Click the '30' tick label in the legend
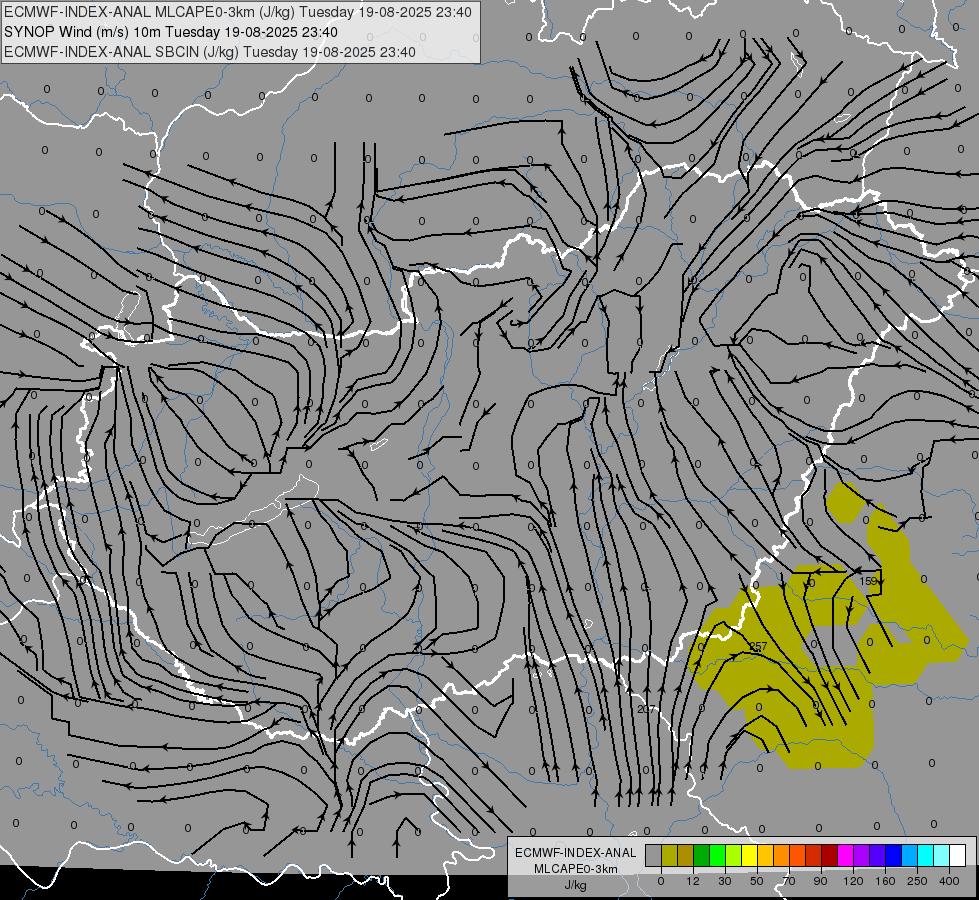This screenshot has width=979, height=900. [x=725, y=881]
